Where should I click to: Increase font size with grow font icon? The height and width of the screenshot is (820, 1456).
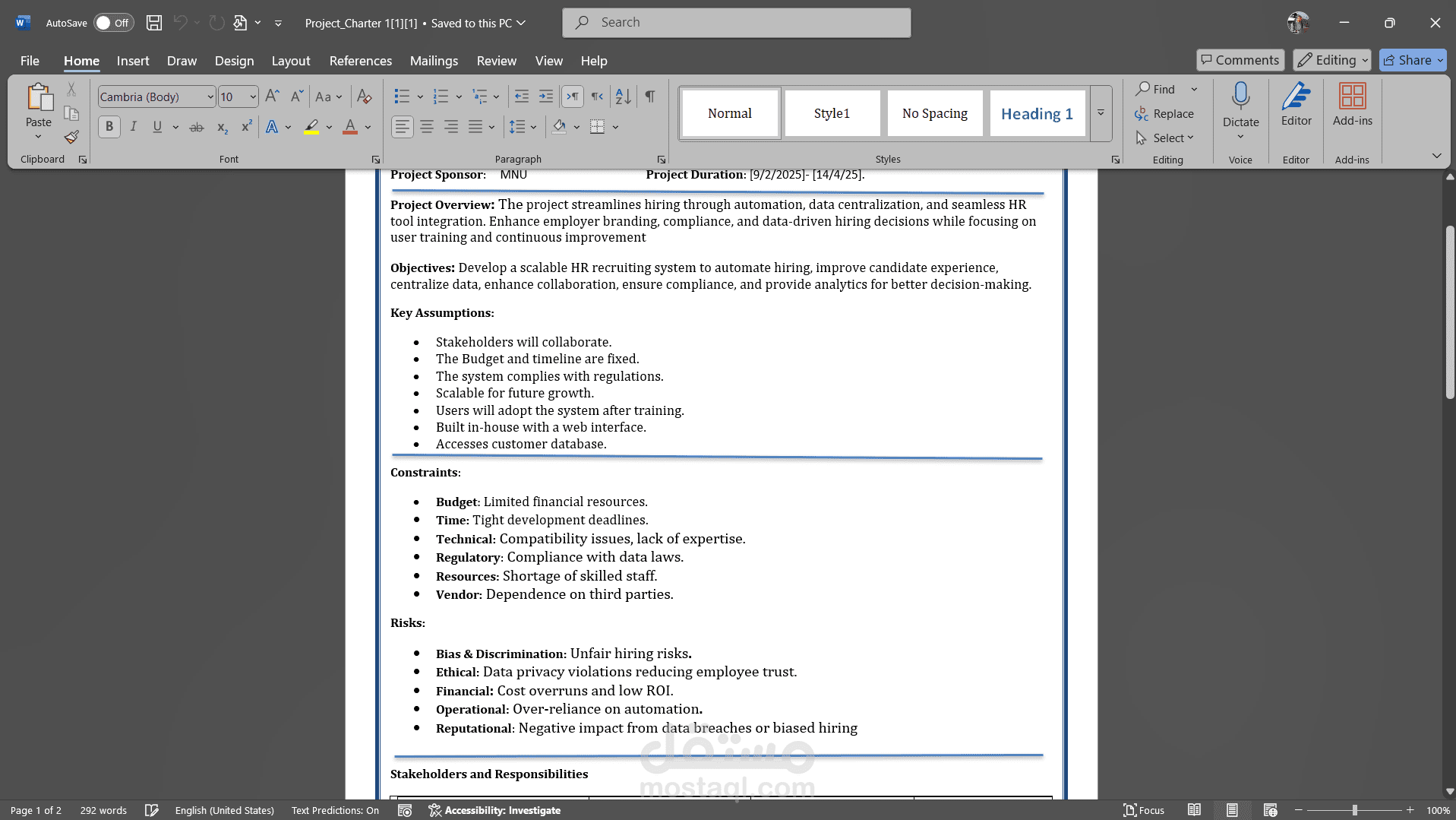[272, 97]
